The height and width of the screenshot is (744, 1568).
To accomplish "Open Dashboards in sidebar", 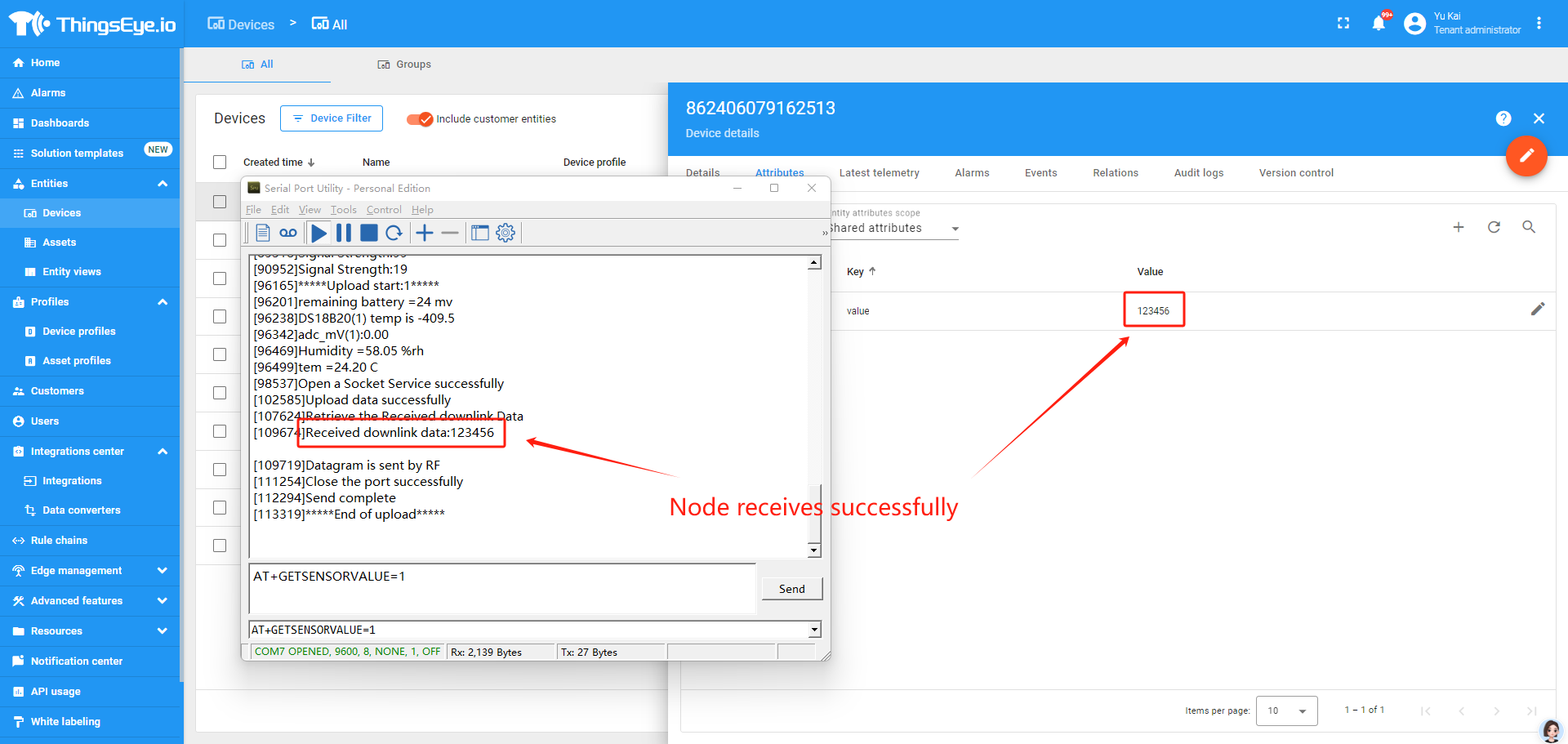I will tap(90, 123).
